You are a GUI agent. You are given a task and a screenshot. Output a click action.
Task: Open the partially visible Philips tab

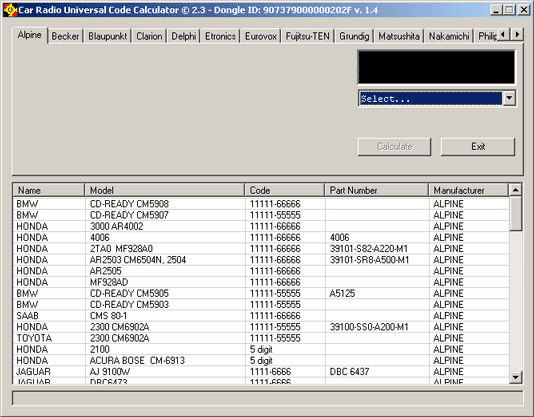coord(487,36)
